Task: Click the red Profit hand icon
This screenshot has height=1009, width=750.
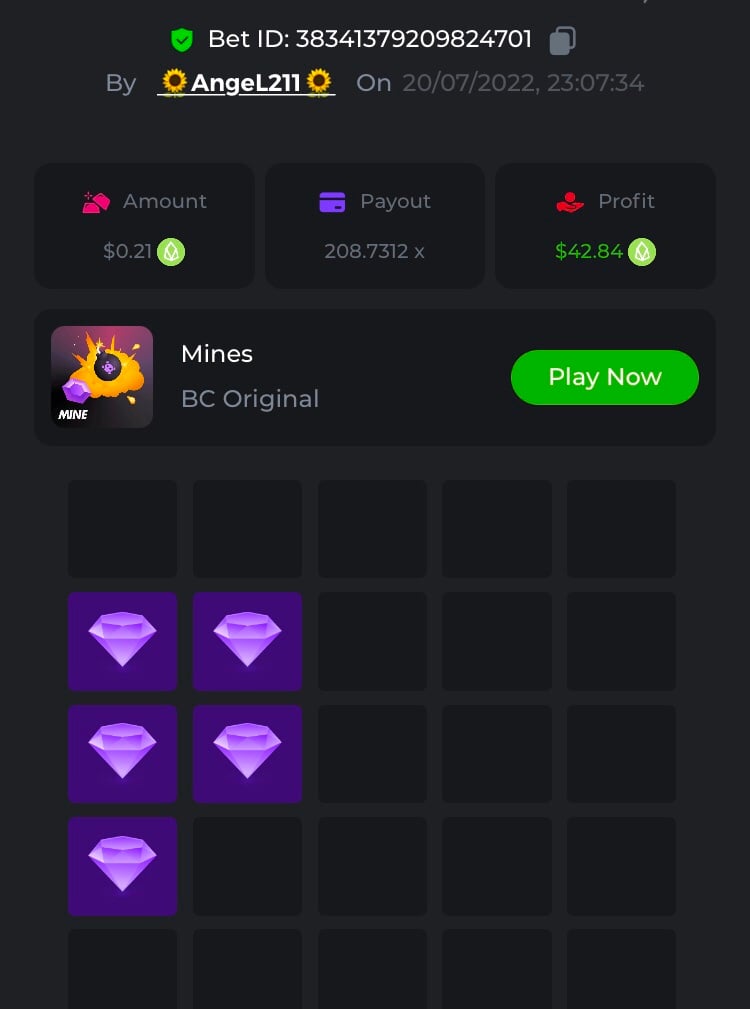Action: pyautogui.click(x=570, y=202)
